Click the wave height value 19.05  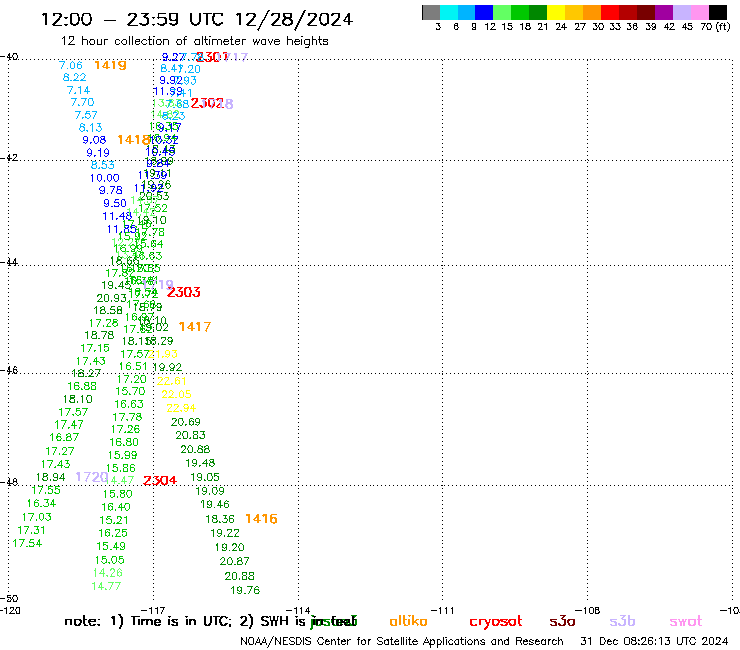pyautogui.click(x=205, y=477)
